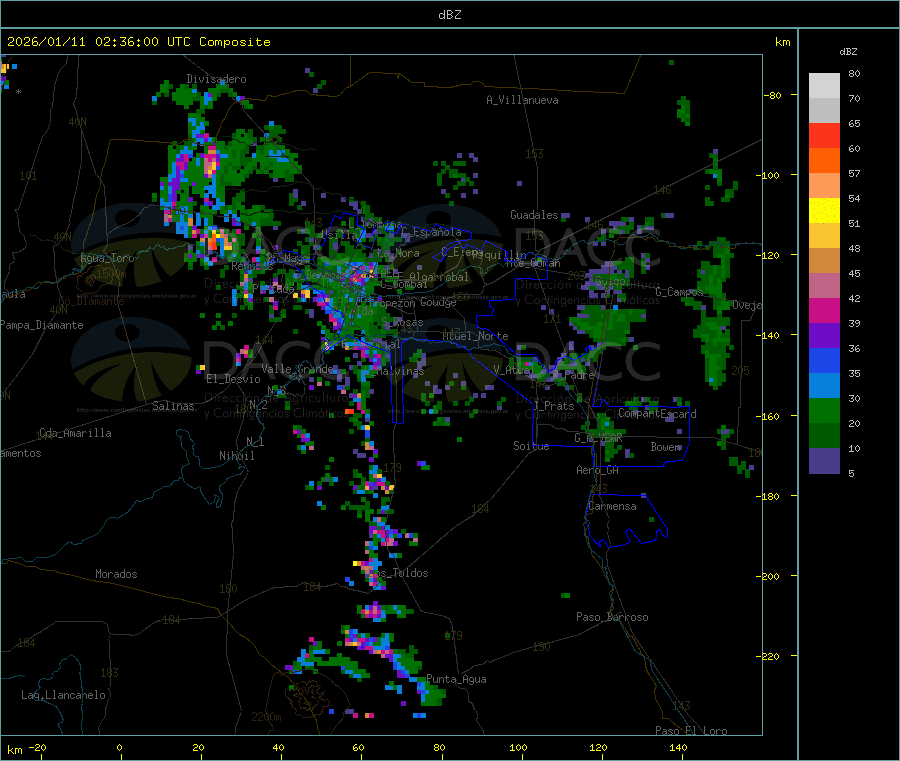This screenshot has width=900, height=761.
Task: Click the timestamp 2026/01/11 02:36:00 UTC Composite
Action: point(138,42)
